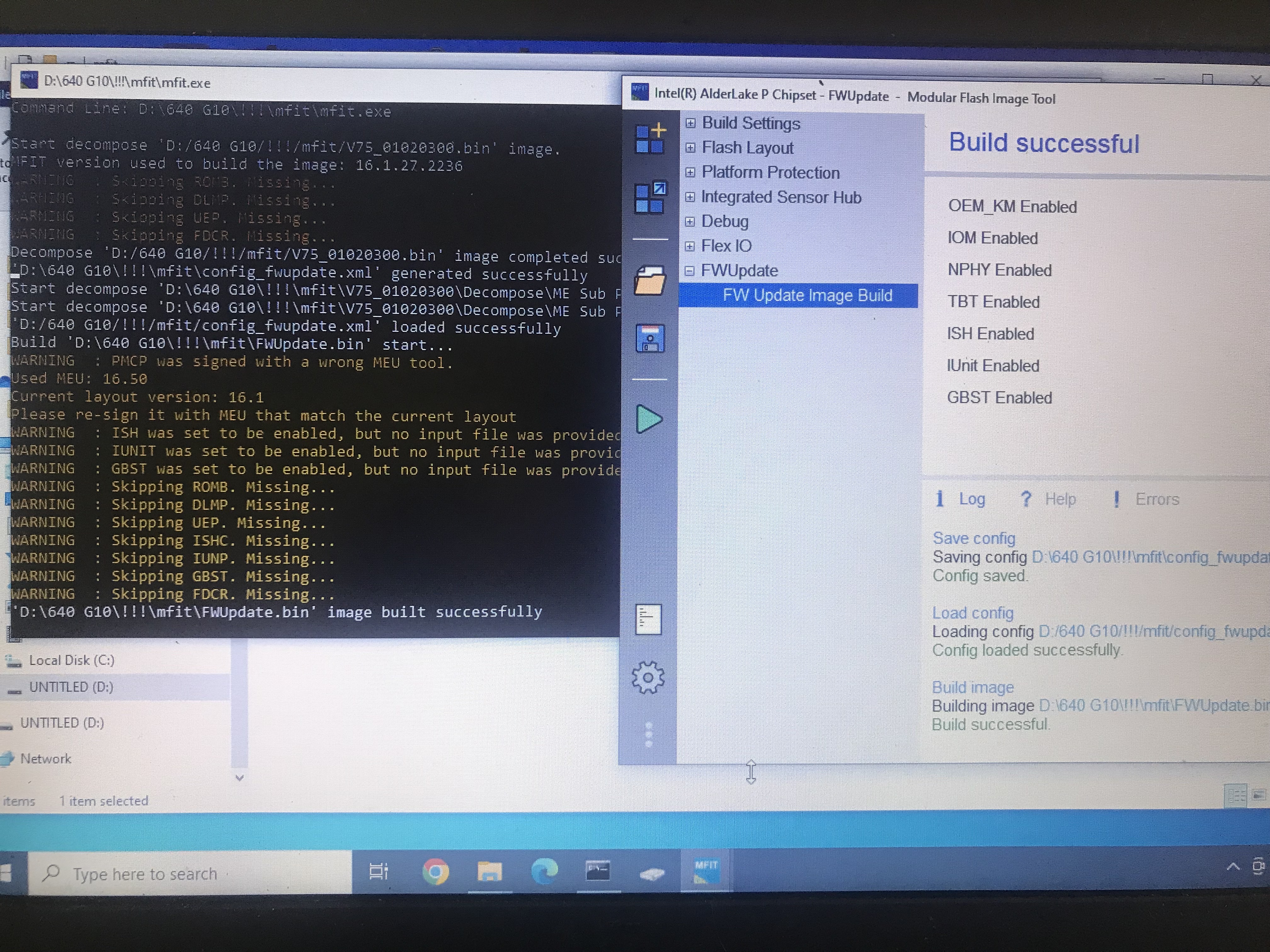This screenshot has height=952, width=1270.
Task: Collapse the FWUpdate tree node
Action: tap(689, 271)
